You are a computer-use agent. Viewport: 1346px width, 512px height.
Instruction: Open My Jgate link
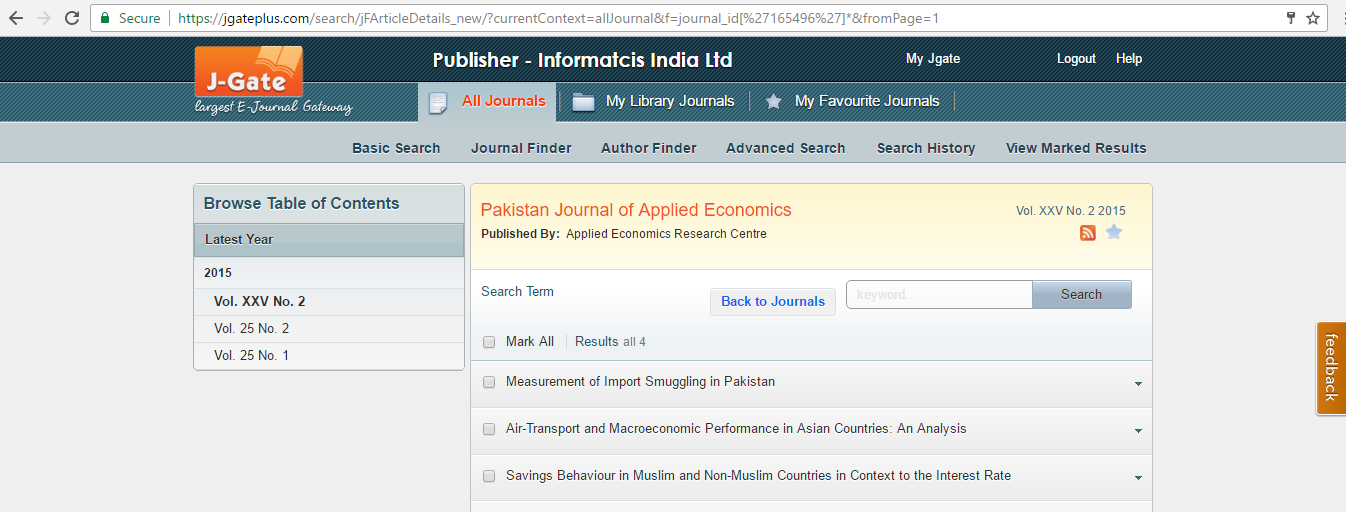[x=933, y=59]
